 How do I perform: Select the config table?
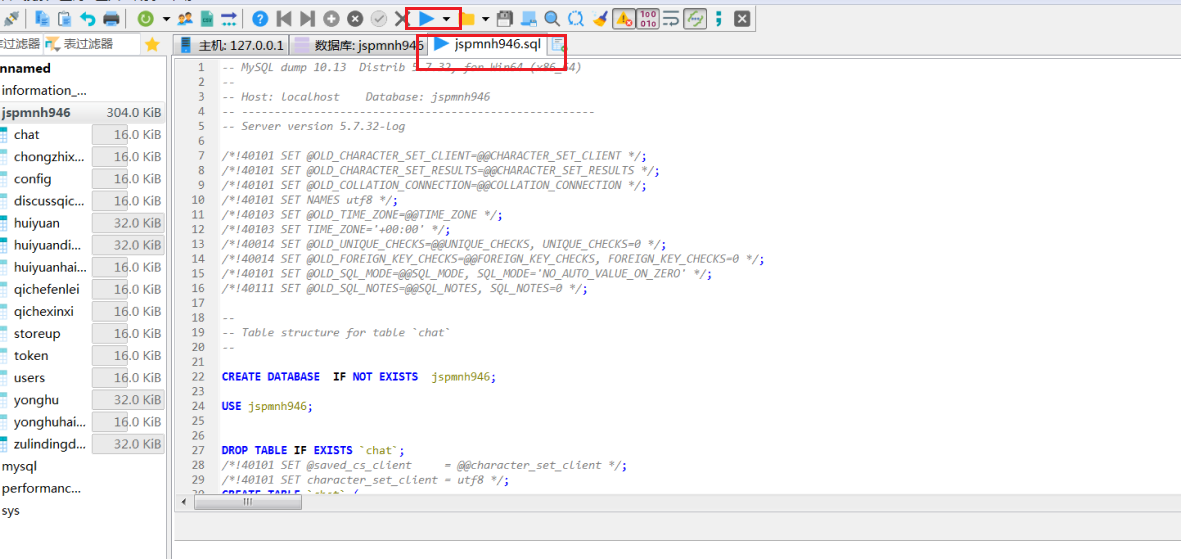click(32, 179)
